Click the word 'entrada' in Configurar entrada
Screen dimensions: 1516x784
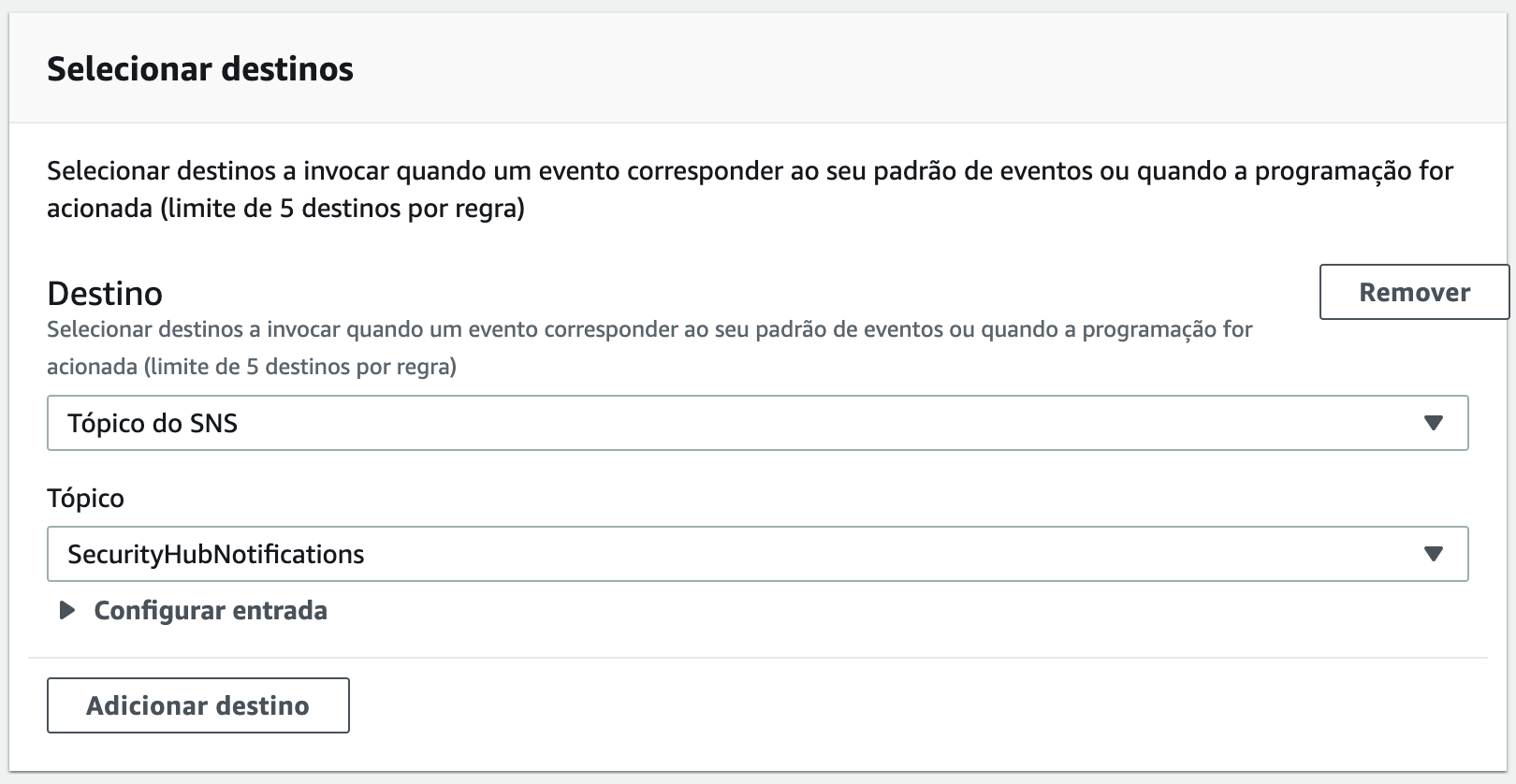coord(279,611)
